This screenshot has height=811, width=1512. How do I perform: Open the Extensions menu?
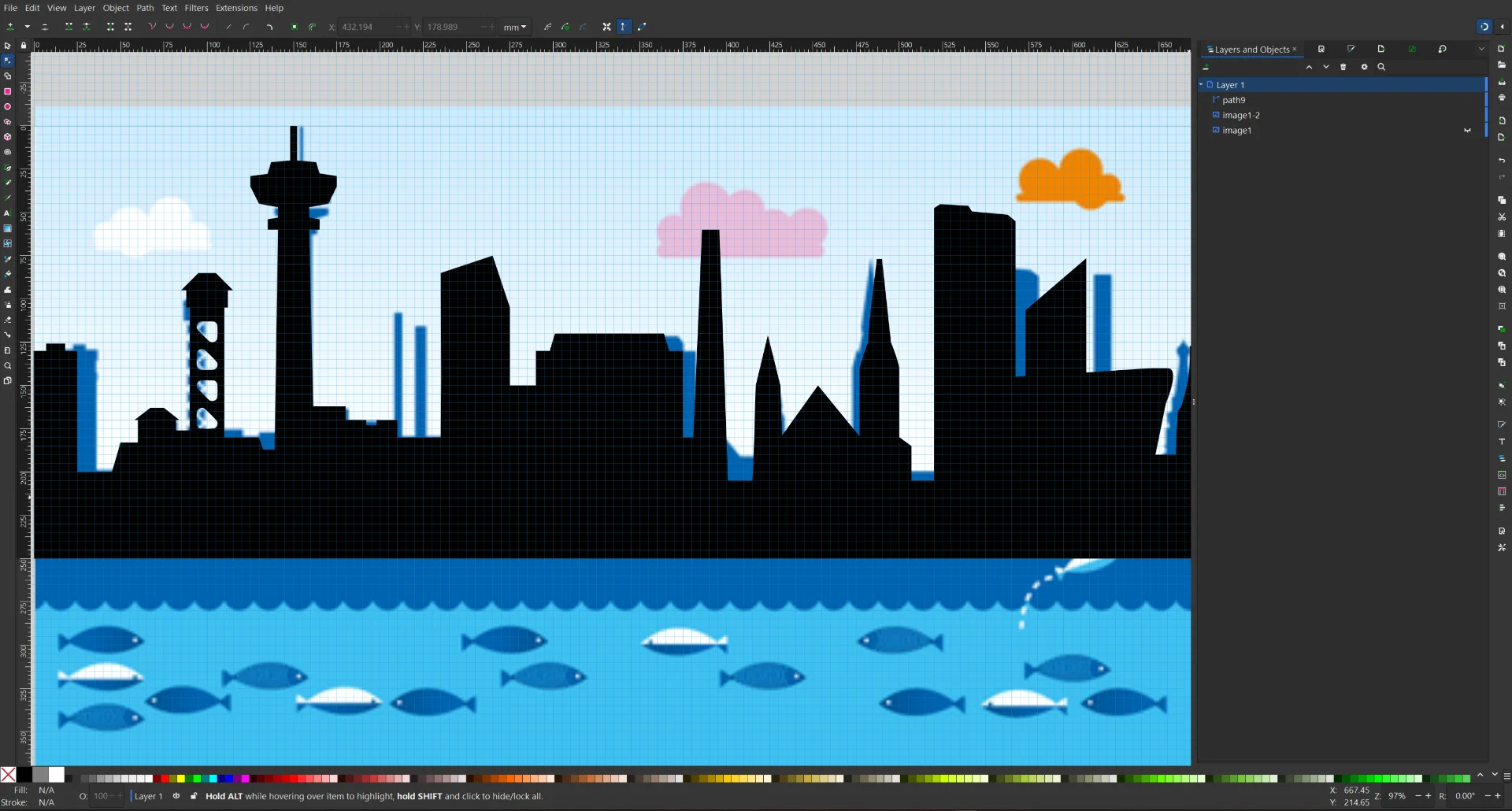236,8
